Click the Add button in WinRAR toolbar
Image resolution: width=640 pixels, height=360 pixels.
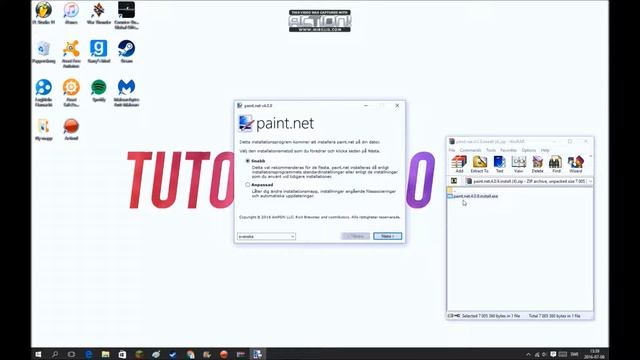459,164
